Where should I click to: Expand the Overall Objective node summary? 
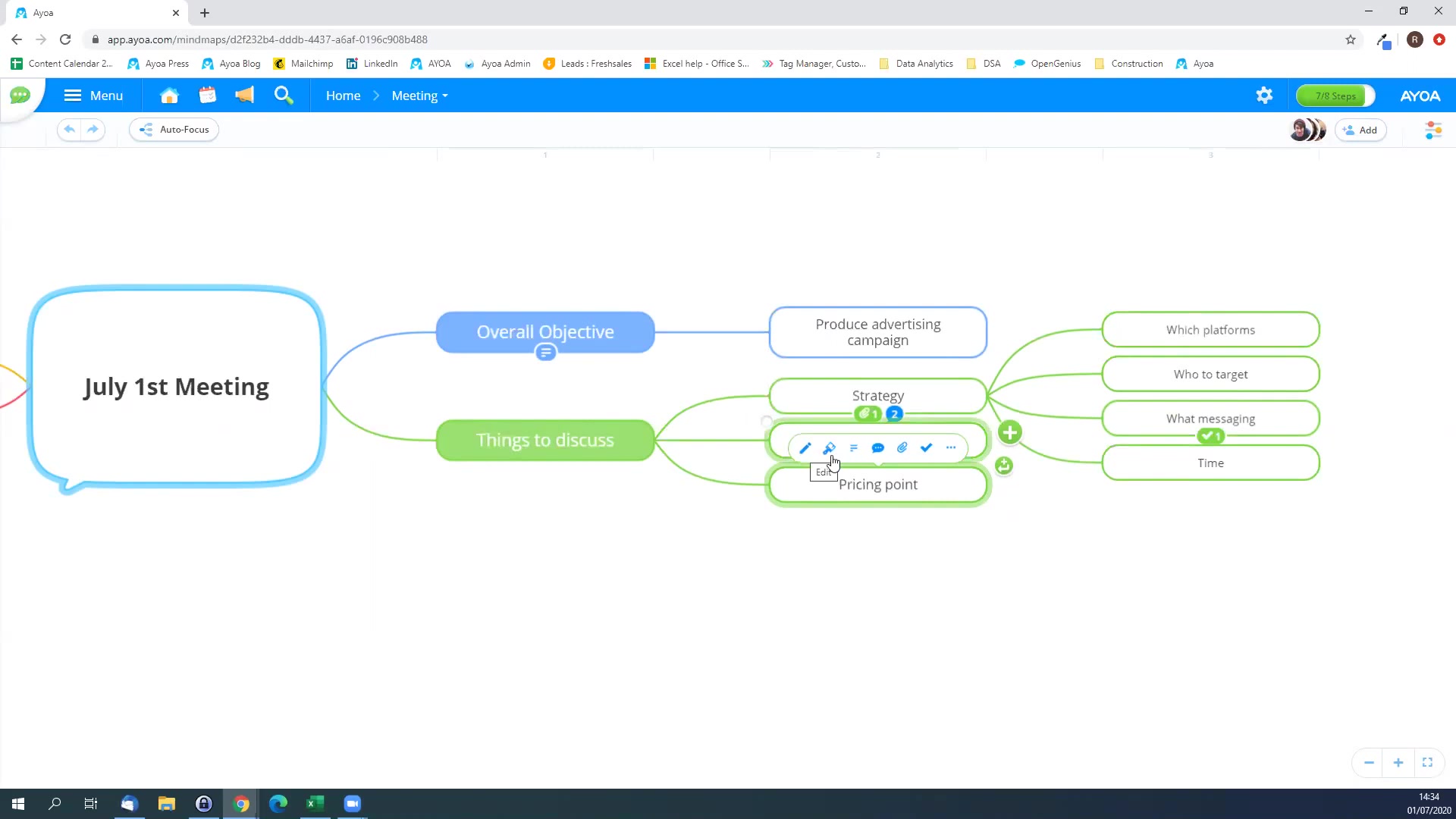click(545, 353)
